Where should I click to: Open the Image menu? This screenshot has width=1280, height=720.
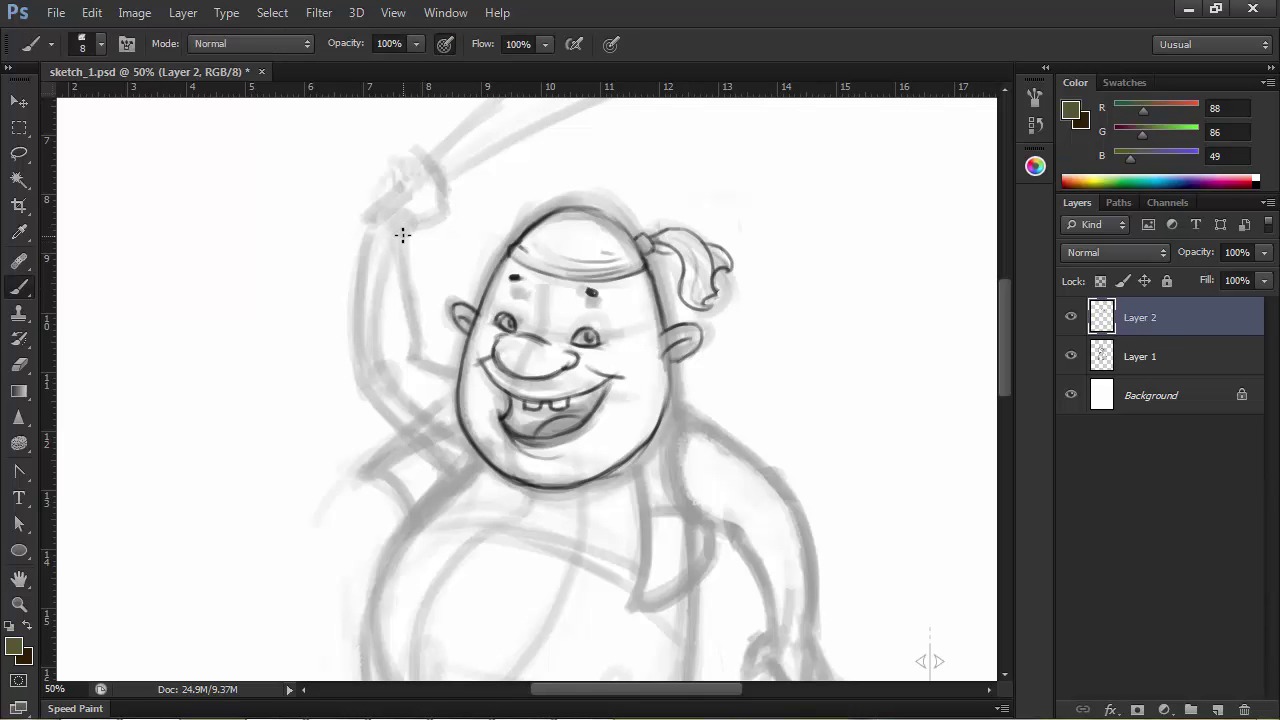point(134,13)
